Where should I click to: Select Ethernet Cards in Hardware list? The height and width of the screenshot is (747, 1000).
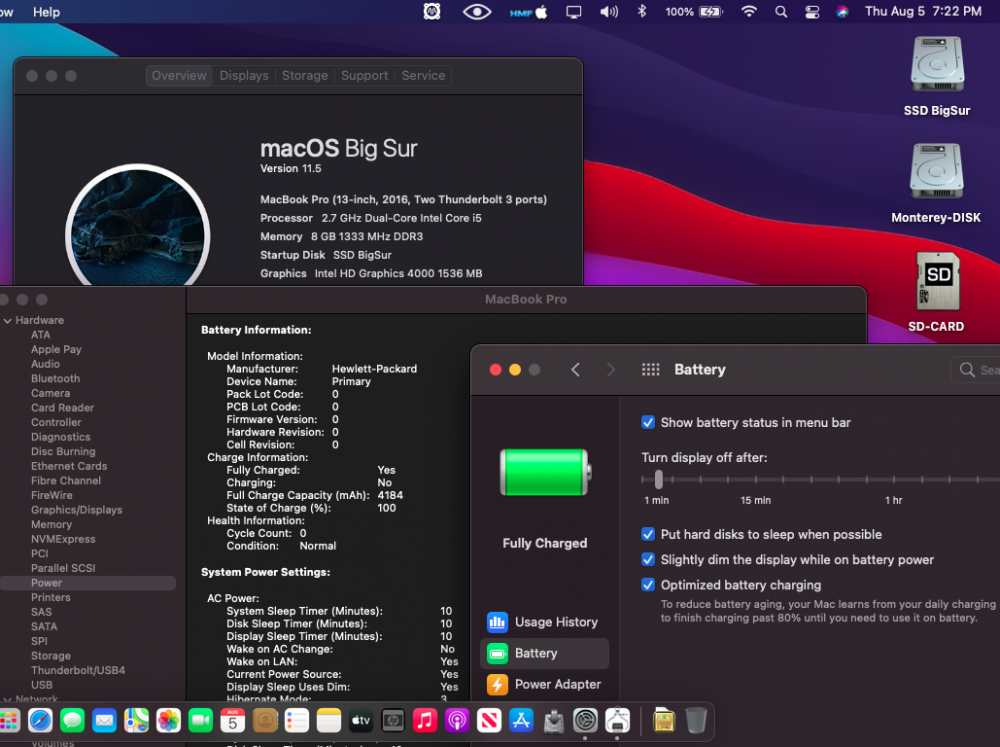(69, 466)
